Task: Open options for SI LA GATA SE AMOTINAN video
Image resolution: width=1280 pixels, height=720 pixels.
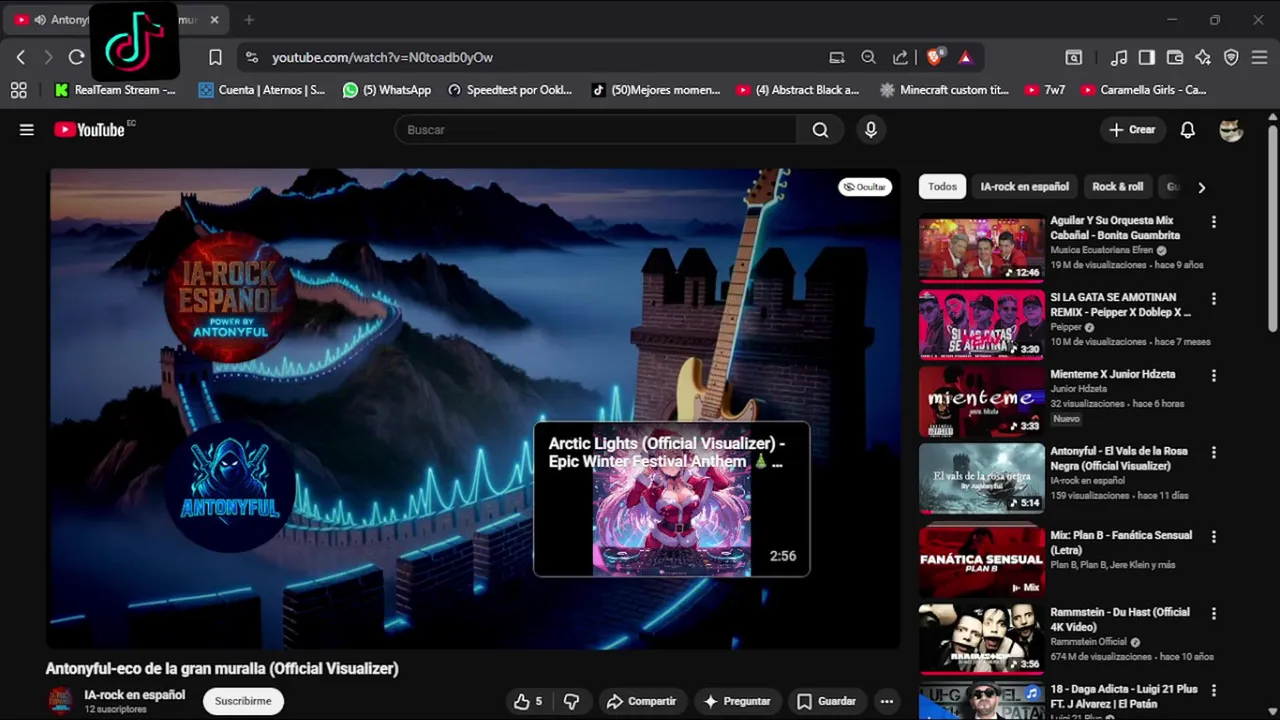Action: [x=1214, y=299]
